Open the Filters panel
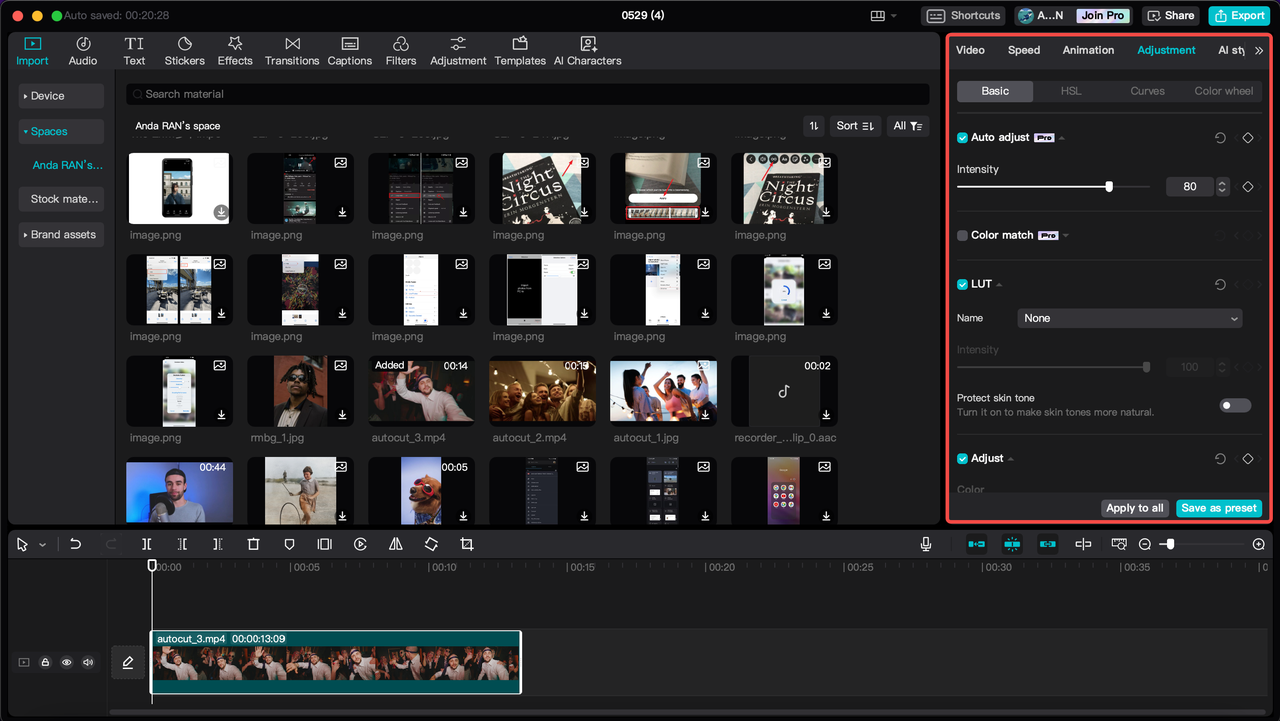This screenshot has height=721, width=1280. pyautogui.click(x=400, y=50)
